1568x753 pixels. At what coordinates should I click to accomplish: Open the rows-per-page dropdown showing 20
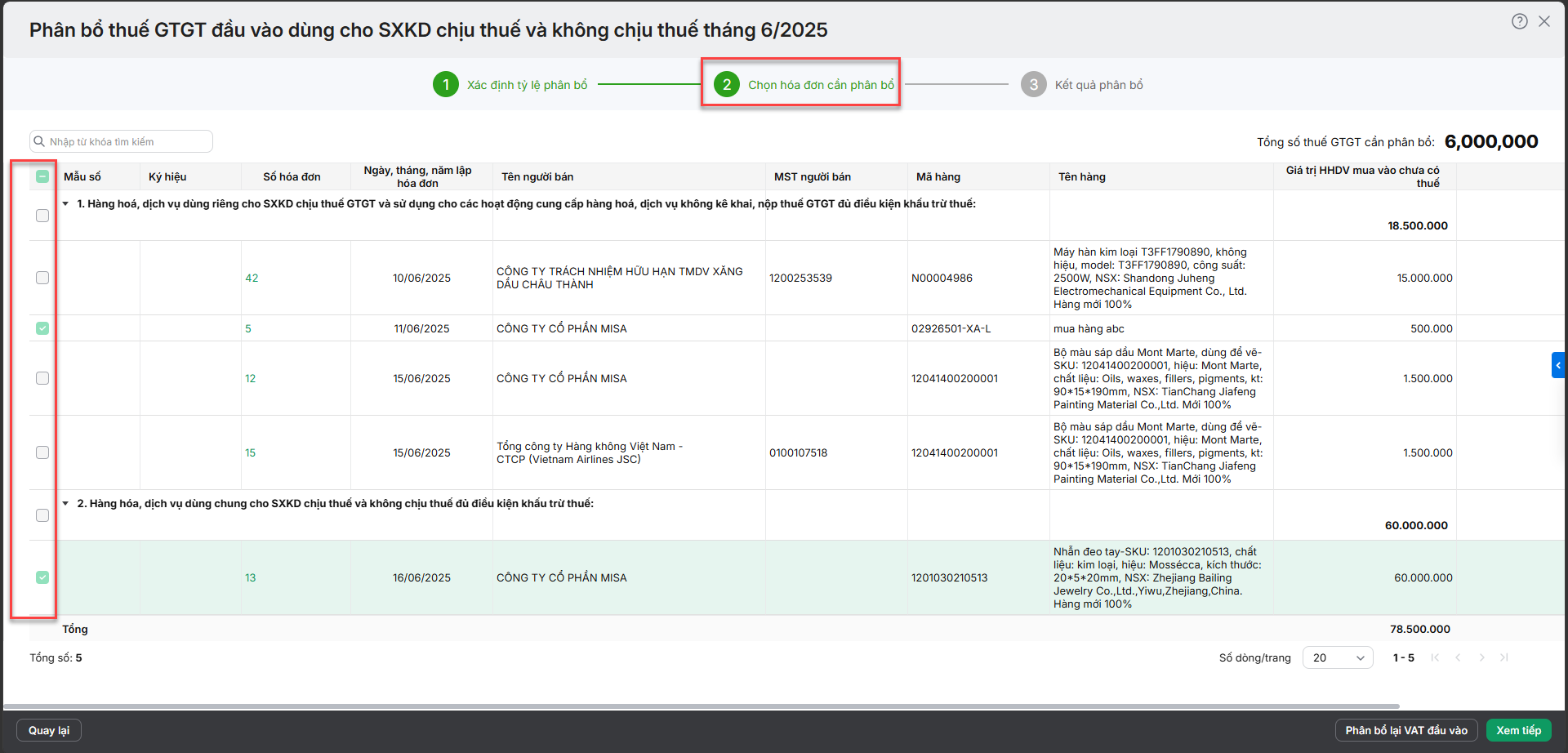(1338, 657)
